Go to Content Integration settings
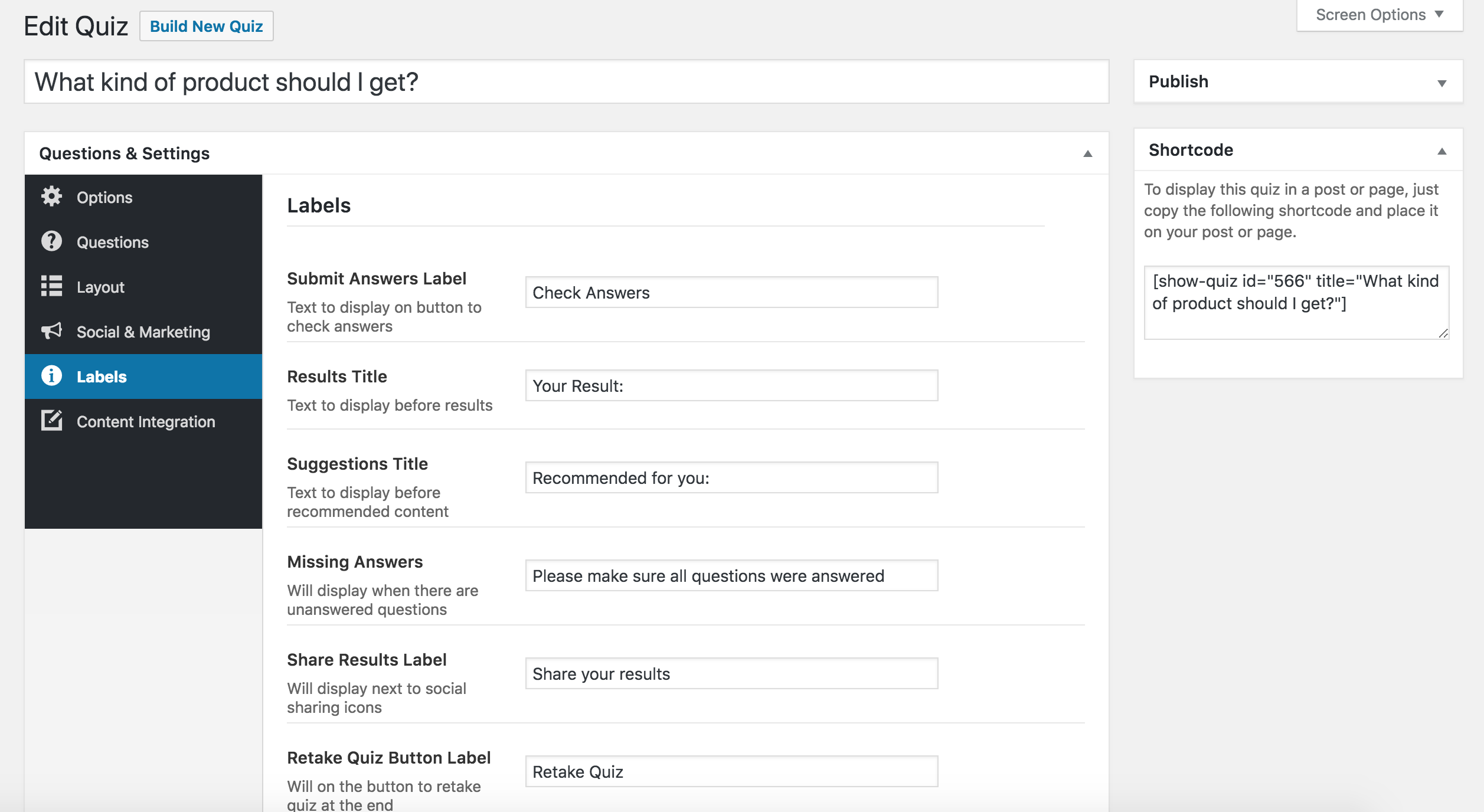This screenshot has width=1484, height=812. point(146,422)
